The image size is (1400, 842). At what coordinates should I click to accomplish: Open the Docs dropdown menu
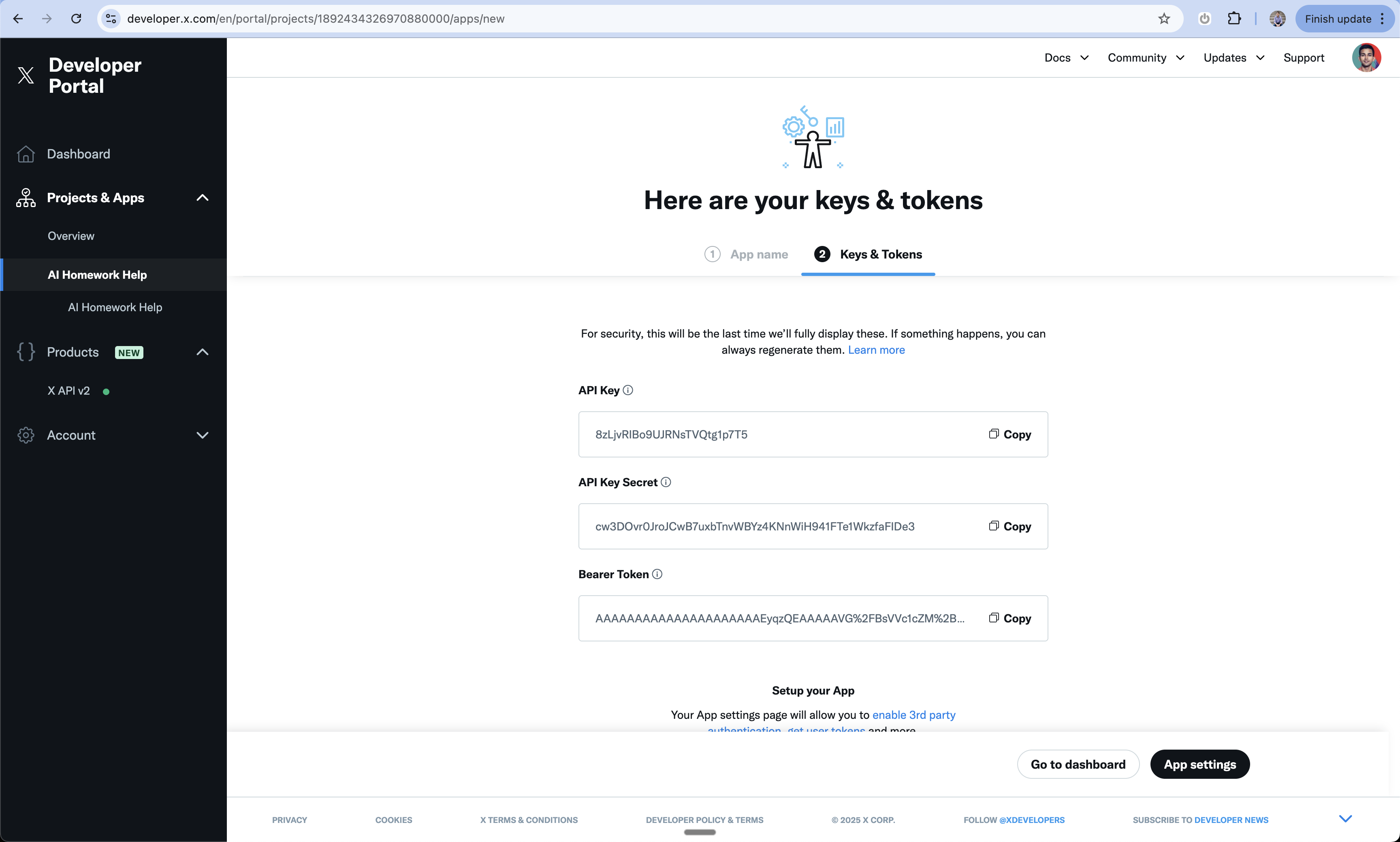click(x=1067, y=58)
